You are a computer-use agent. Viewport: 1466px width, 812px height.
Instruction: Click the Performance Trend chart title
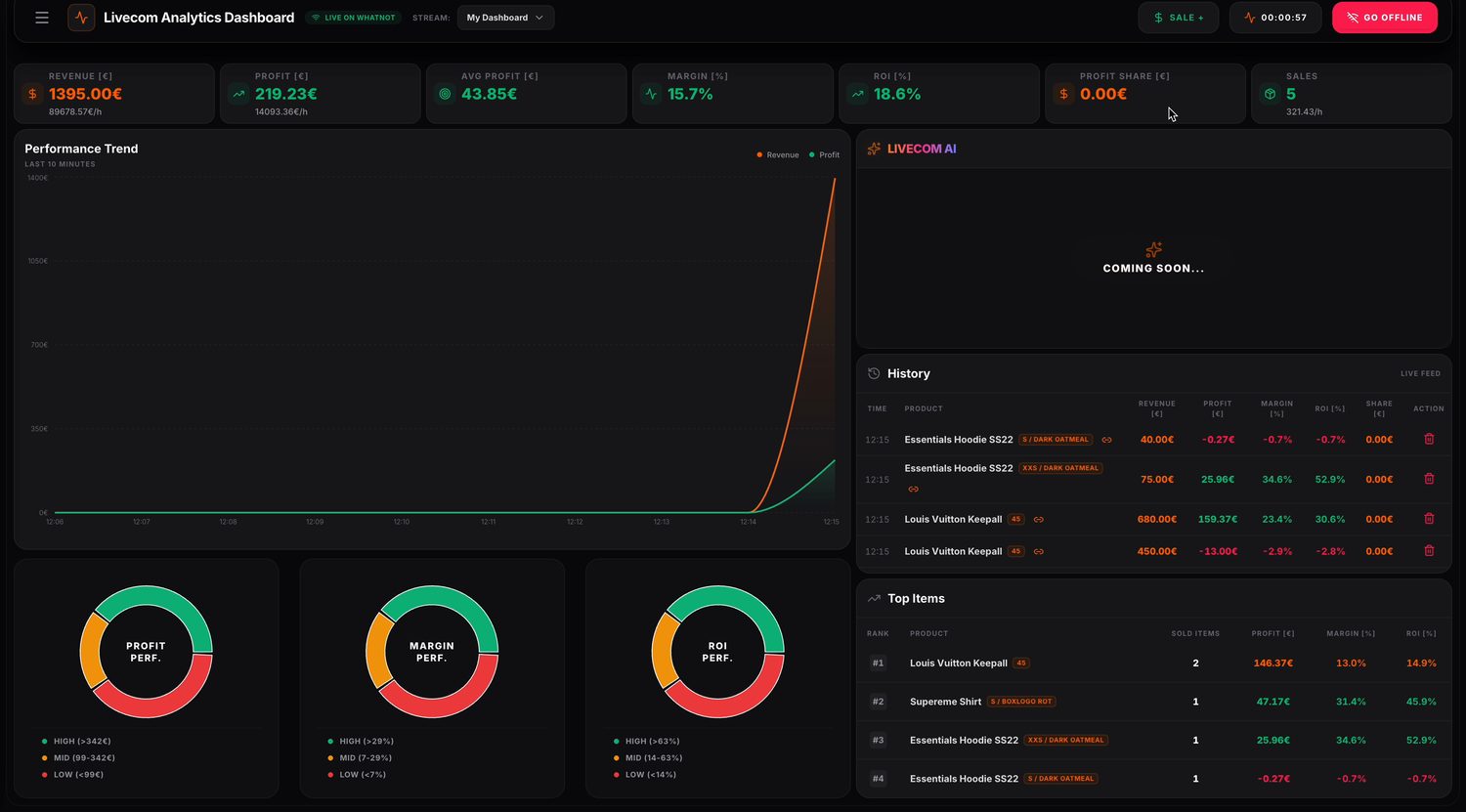(x=81, y=149)
